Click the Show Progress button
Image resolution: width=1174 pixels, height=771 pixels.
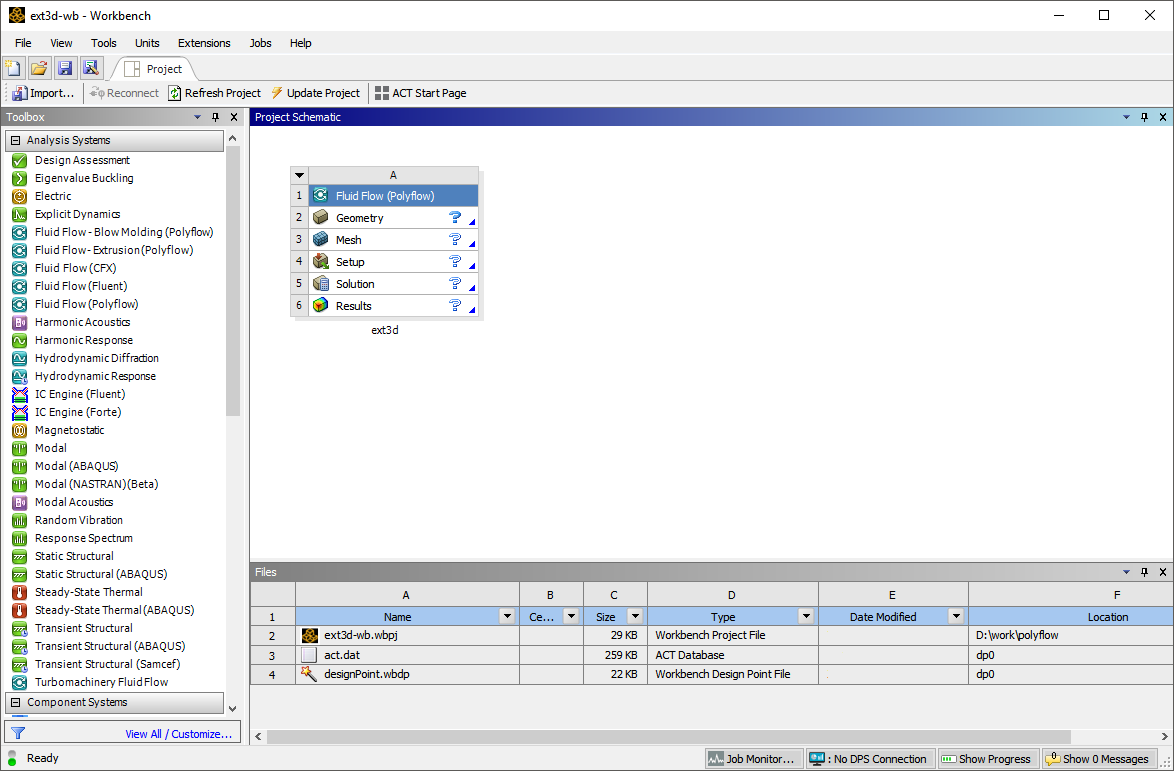point(986,758)
